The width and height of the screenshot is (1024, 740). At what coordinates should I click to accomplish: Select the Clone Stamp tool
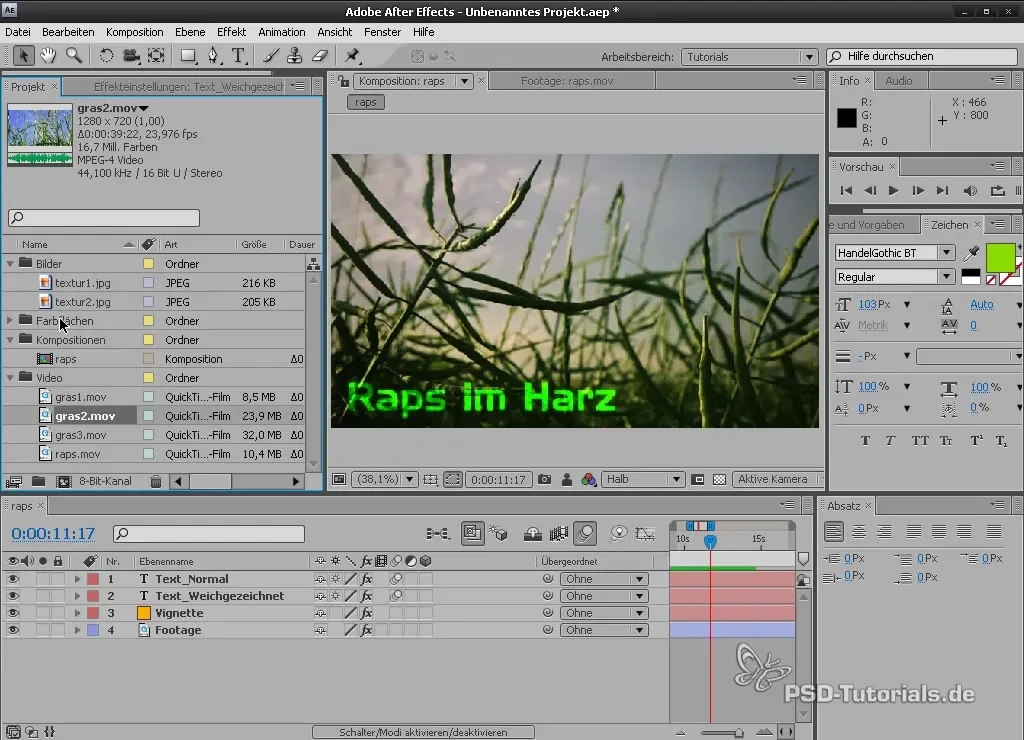(x=295, y=56)
